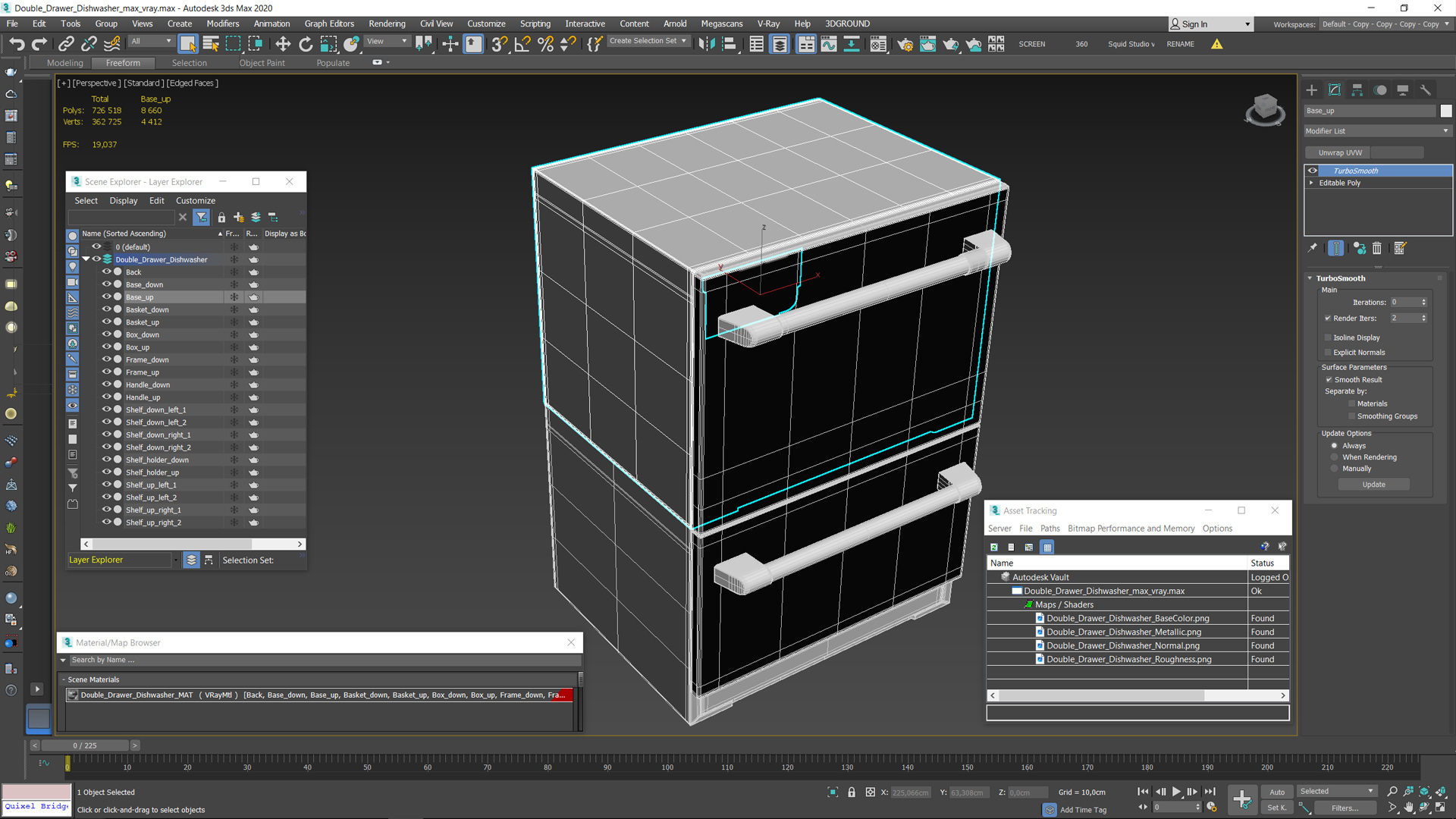1456x819 pixels.
Task: Click the Zoom Extents All viewport icon
Action: click(1441, 792)
